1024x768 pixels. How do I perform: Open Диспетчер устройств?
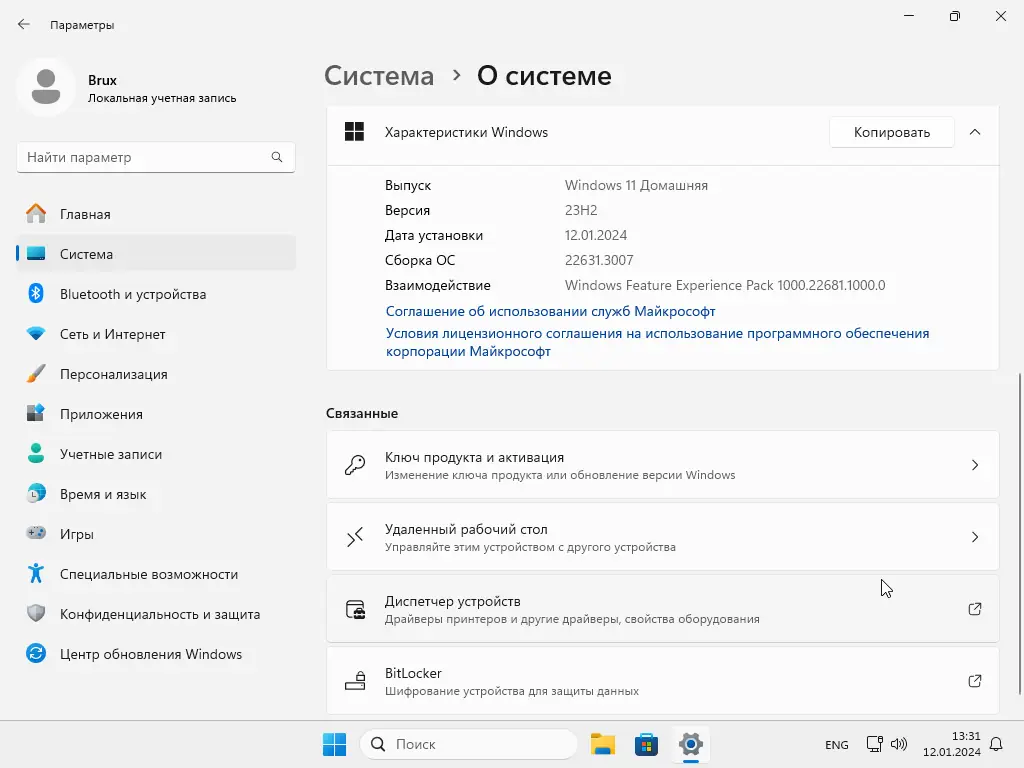(662, 609)
